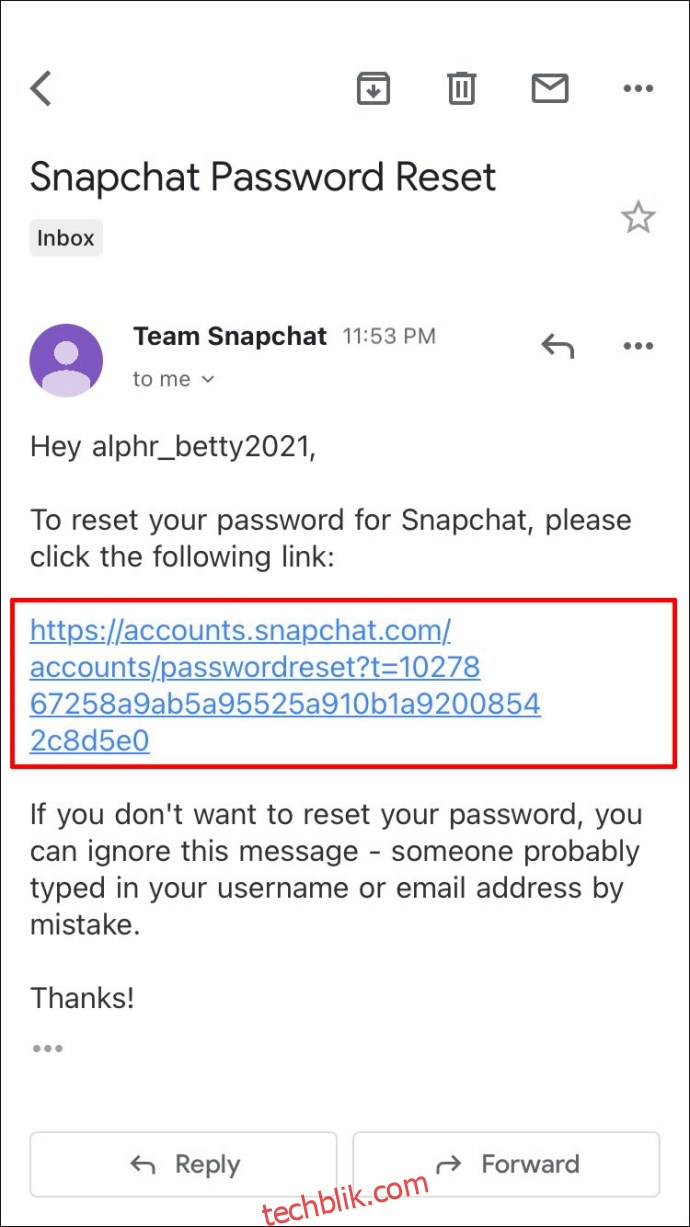The width and height of the screenshot is (690, 1227).
Task: Mark as unread with the envelope icon
Action: tap(549, 89)
